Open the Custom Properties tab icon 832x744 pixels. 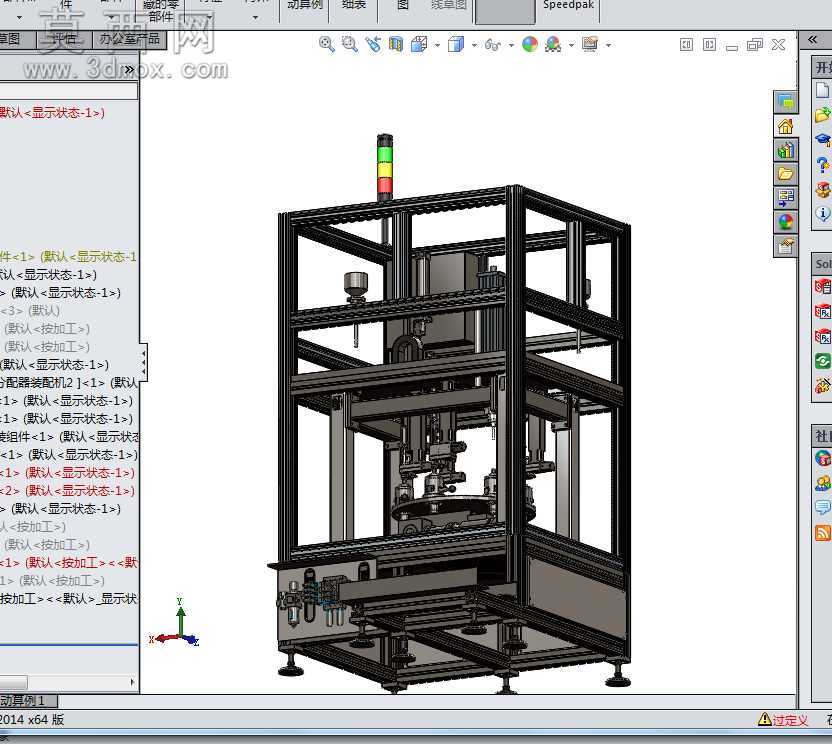[785, 246]
